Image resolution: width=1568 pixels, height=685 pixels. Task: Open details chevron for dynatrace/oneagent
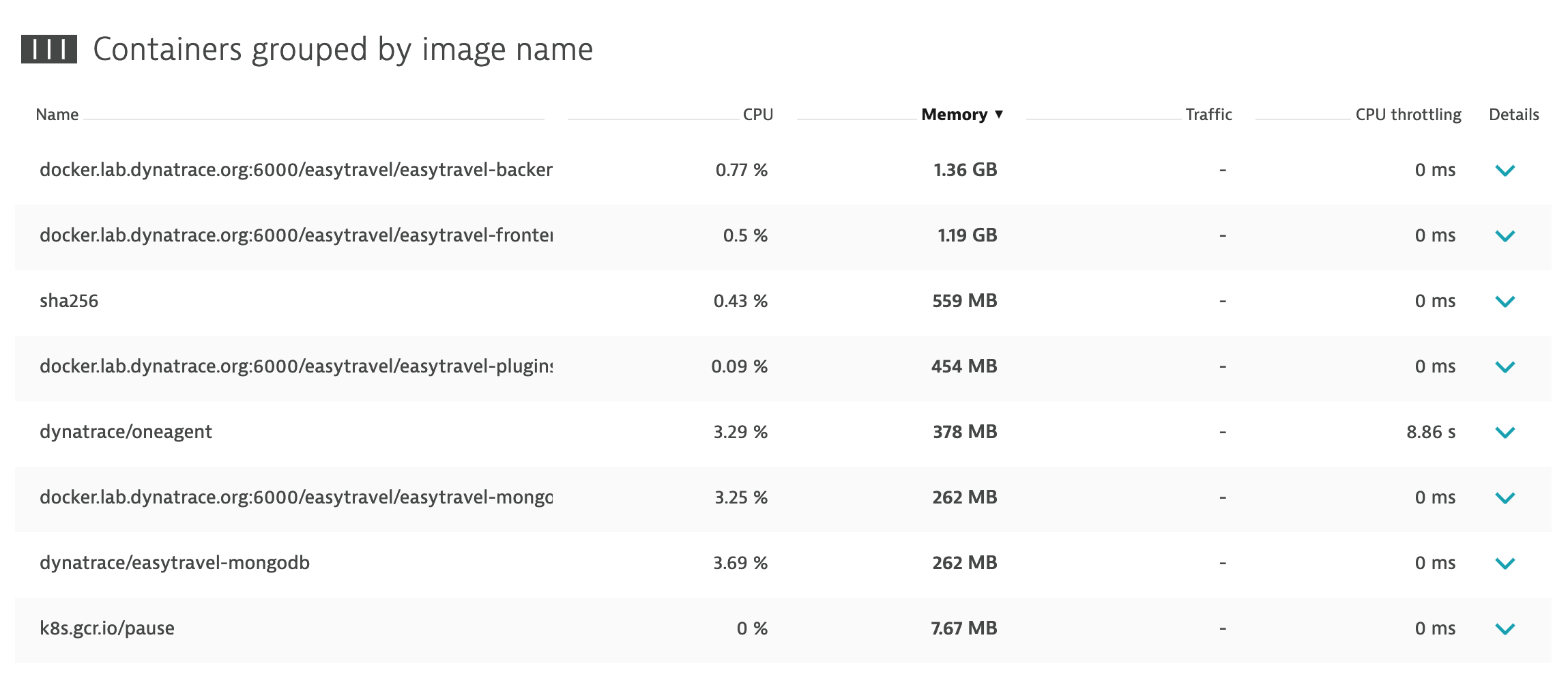point(1505,433)
